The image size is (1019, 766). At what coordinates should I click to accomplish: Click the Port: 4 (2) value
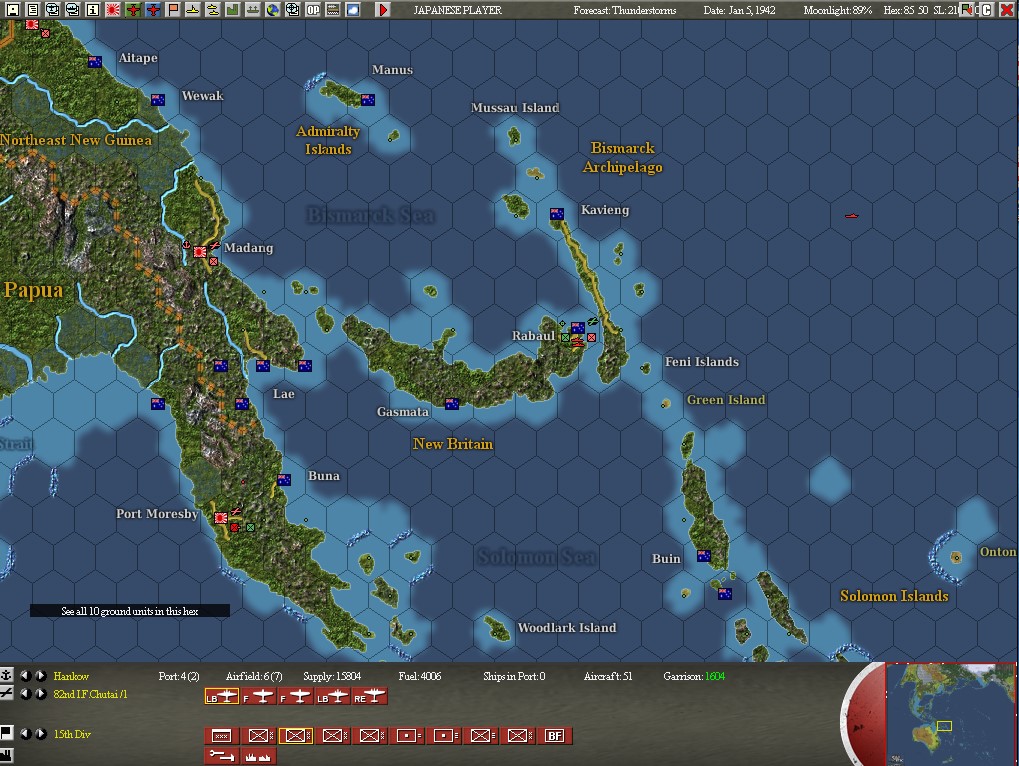179,676
